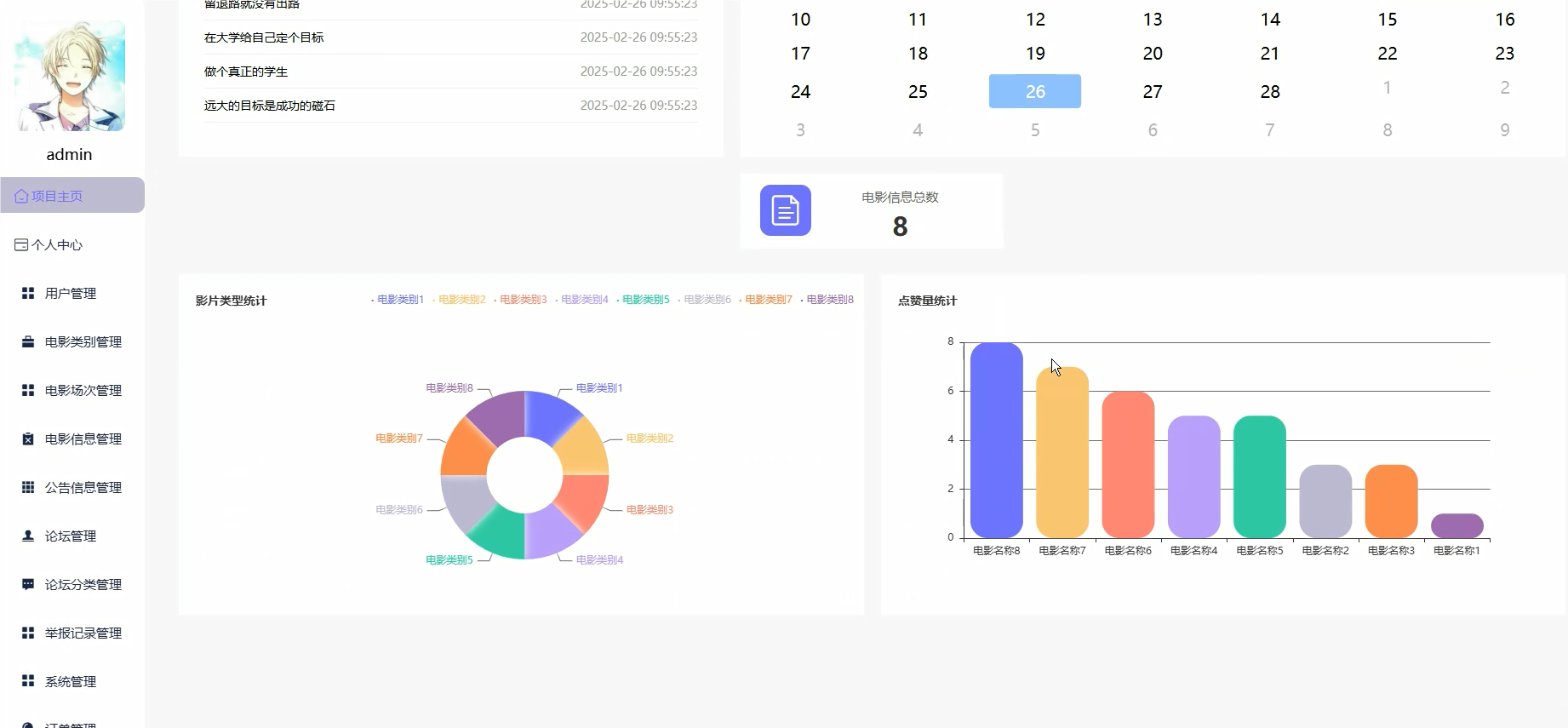Click the 电影名称4 axis label
The width and height of the screenshot is (1568, 728).
pos(1194,551)
